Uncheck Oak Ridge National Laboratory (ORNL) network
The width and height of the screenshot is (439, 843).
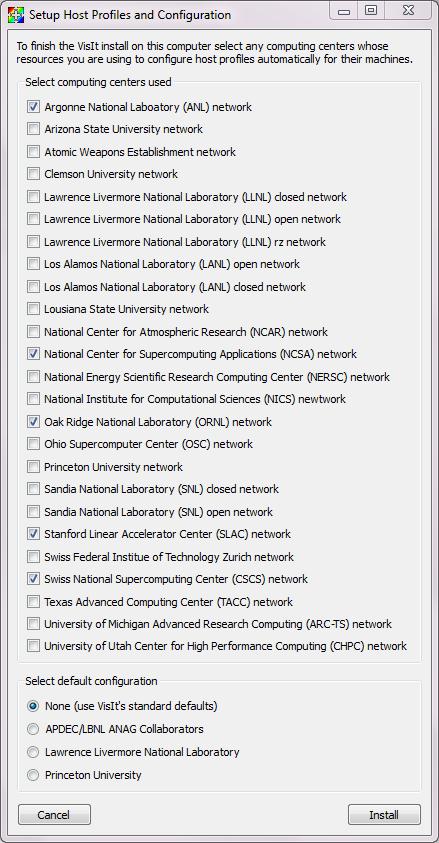click(34, 422)
